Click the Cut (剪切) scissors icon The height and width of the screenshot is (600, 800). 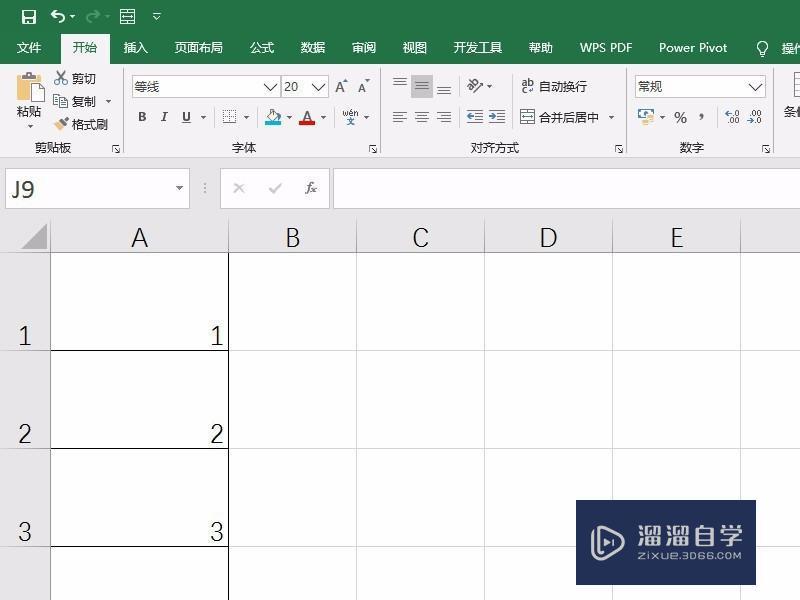[x=62, y=76]
